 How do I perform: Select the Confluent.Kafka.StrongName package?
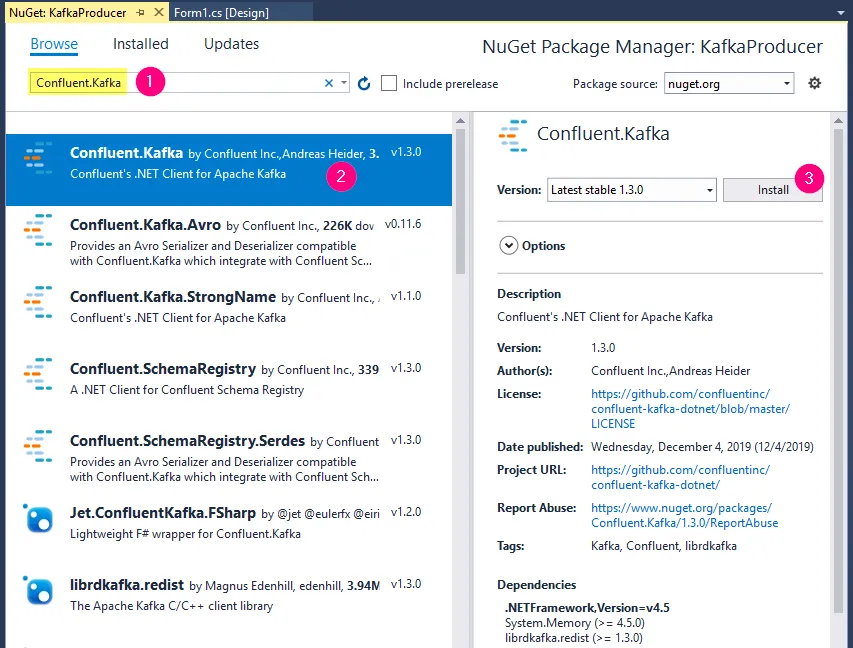point(228,313)
